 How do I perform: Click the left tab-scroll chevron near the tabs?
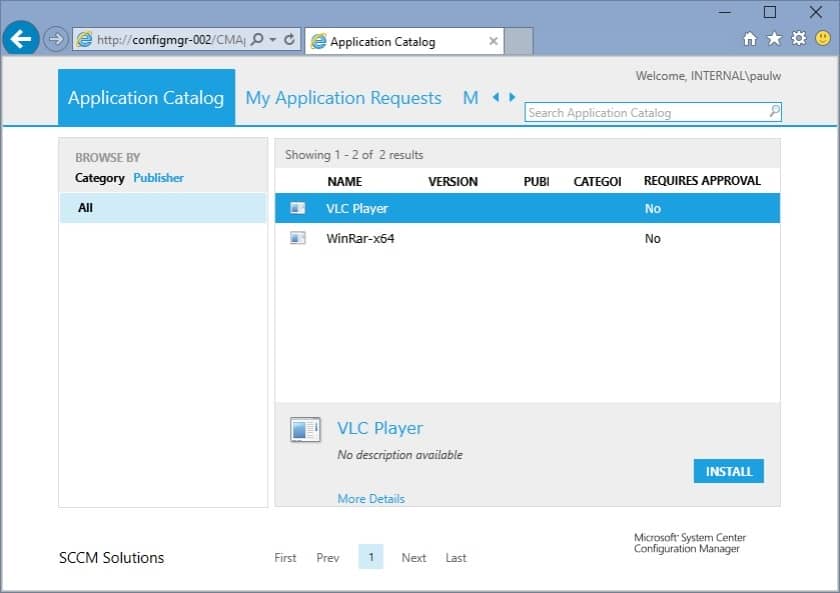coord(496,97)
